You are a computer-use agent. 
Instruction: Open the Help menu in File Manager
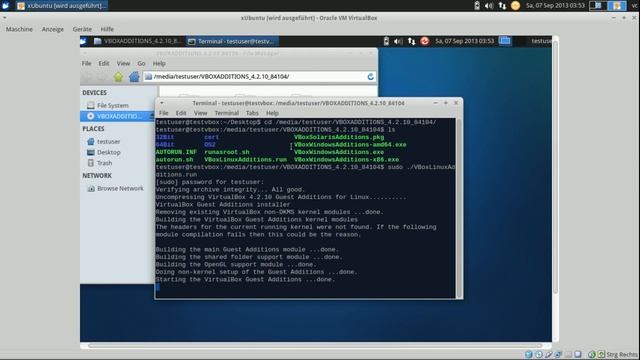(159, 64)
